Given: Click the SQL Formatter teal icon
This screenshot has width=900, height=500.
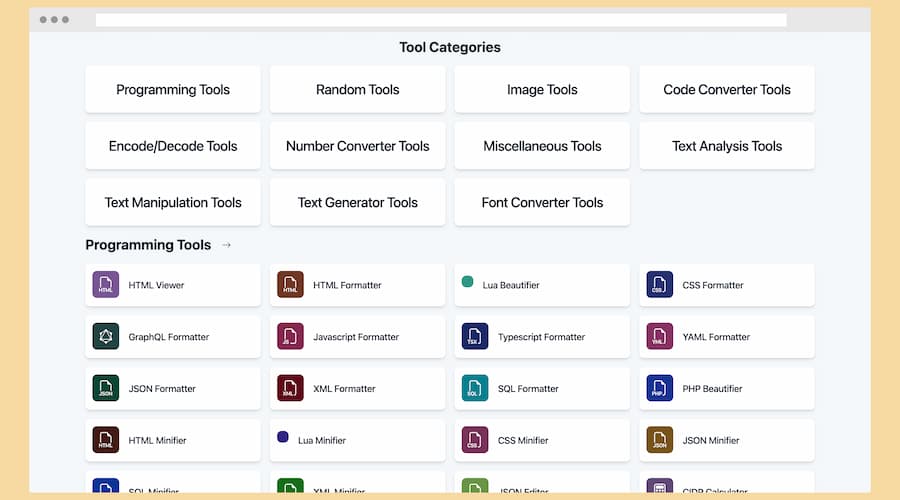Looking at the screenshot, I should pos(475,388).
